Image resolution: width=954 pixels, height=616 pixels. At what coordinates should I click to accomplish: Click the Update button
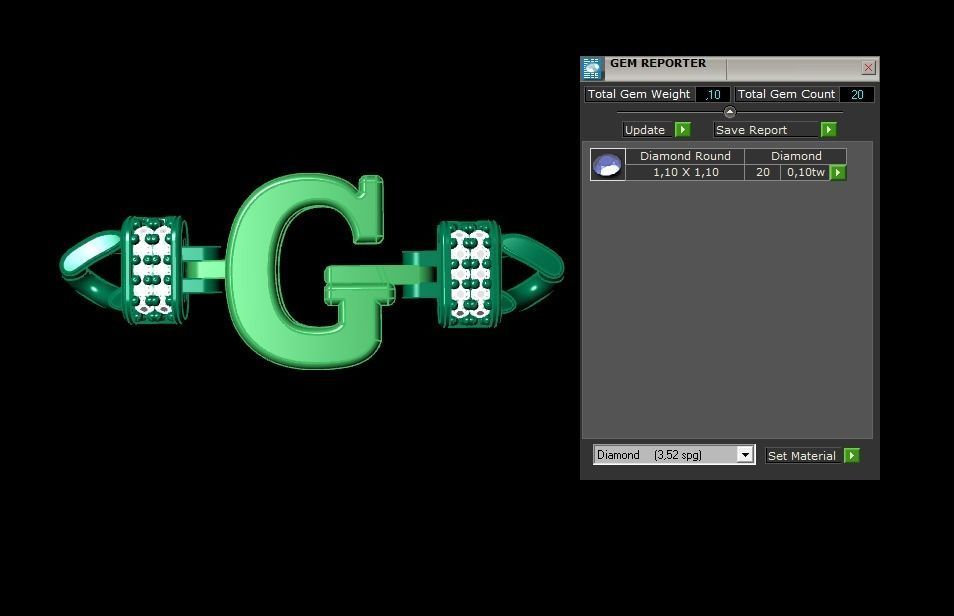coord(648,130)
